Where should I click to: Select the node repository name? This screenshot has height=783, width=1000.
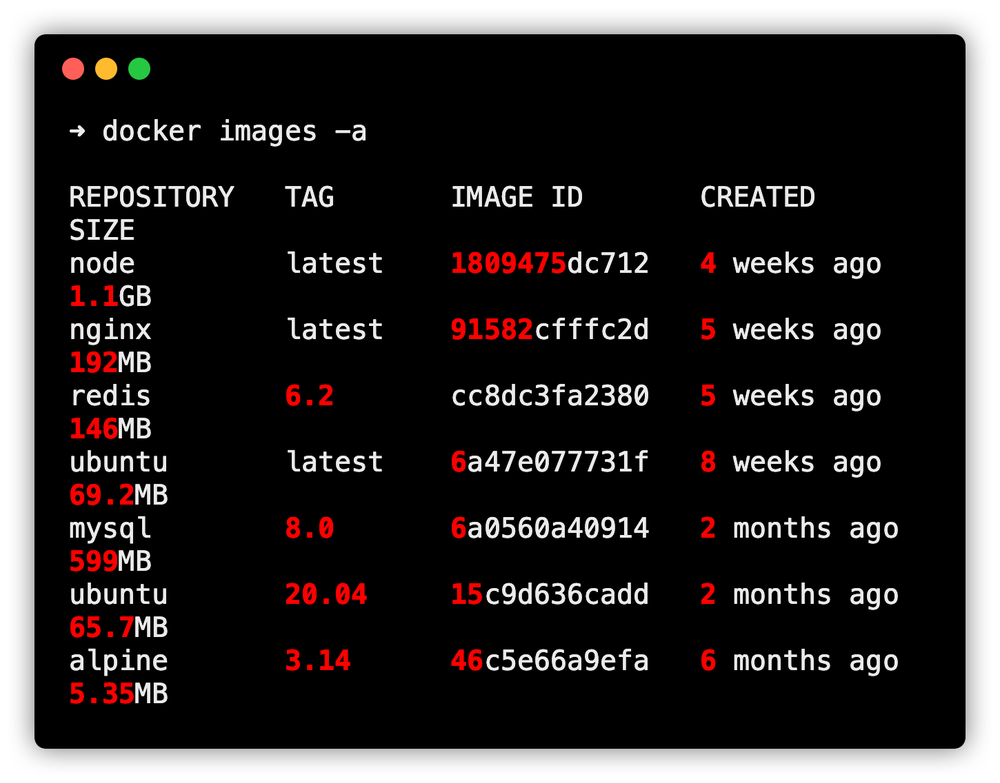pos(101,264)
